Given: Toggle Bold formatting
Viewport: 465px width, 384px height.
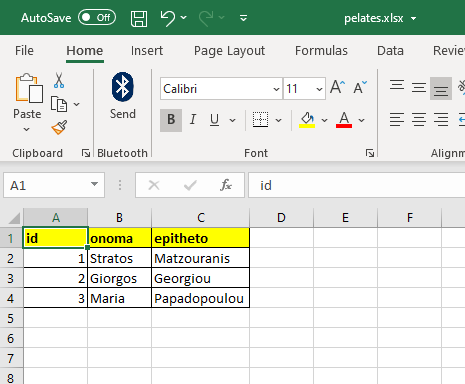Looking at the screenshot, I should pos(171,120).
